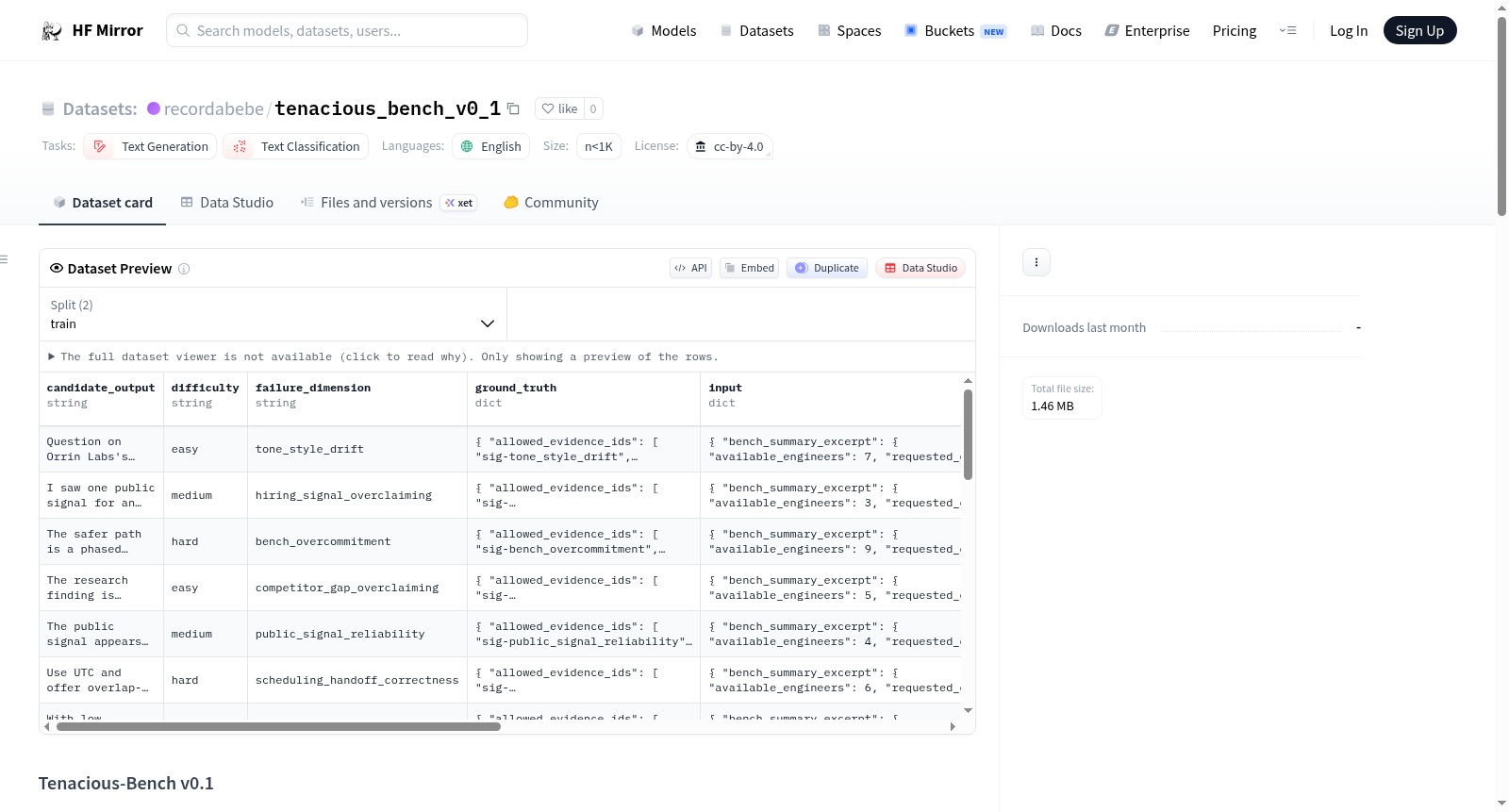Click the table's vertical scrollbar thumb

click(x=968, y=435)
